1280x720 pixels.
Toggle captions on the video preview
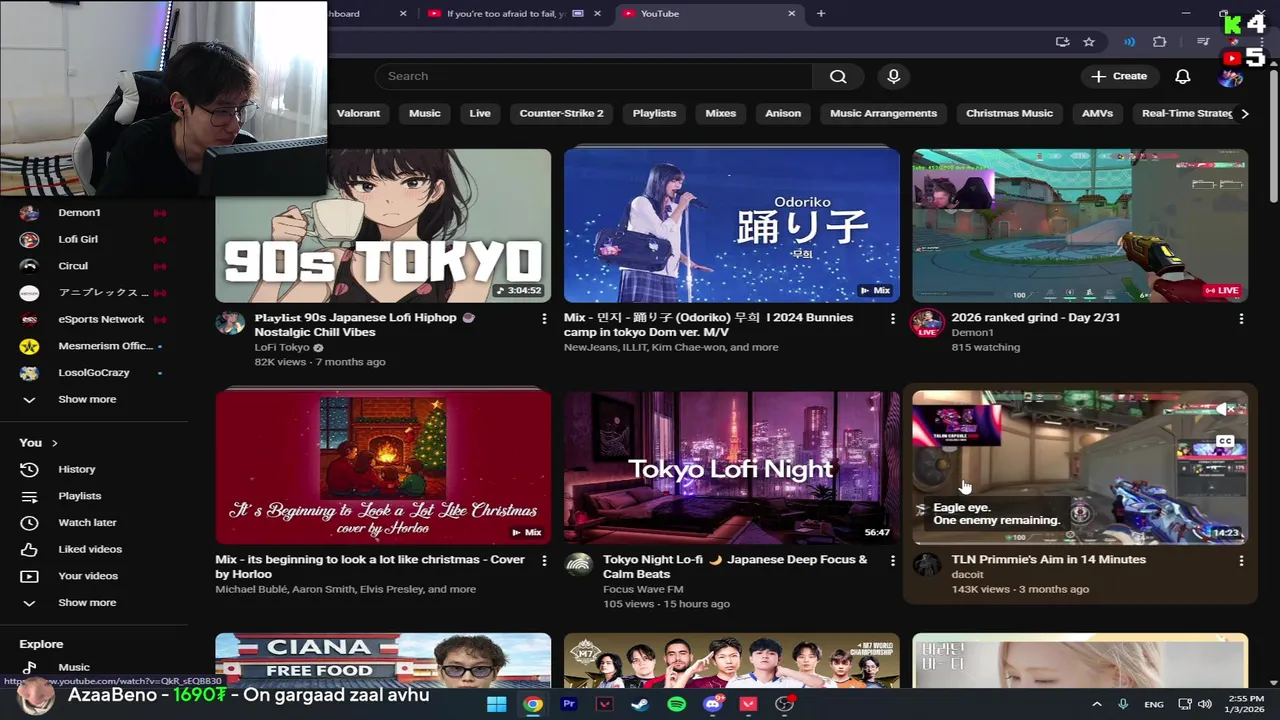pyautogui.click(x=1225, y=441)
